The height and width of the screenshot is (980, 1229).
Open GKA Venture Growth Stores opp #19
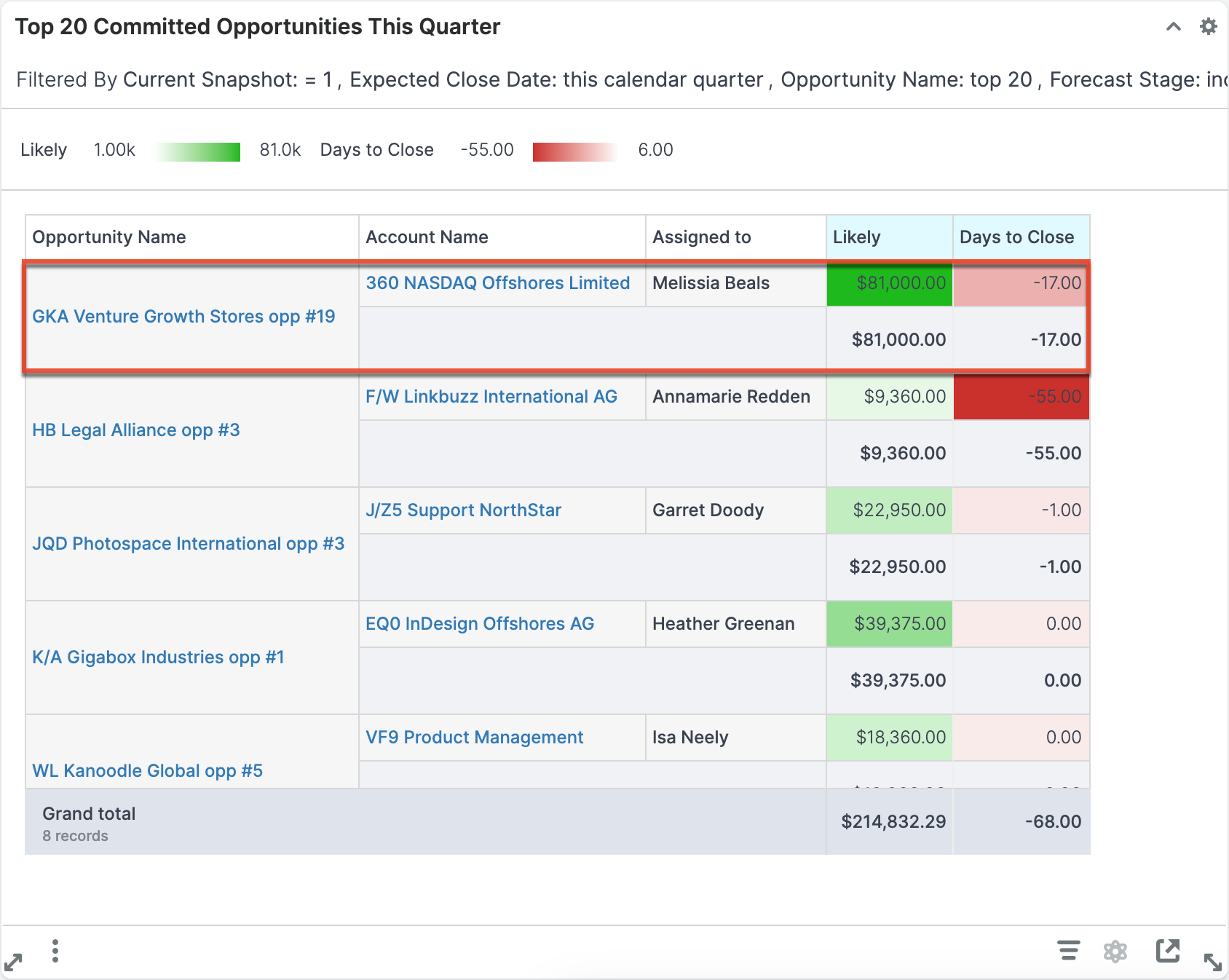tap(183, 317)
